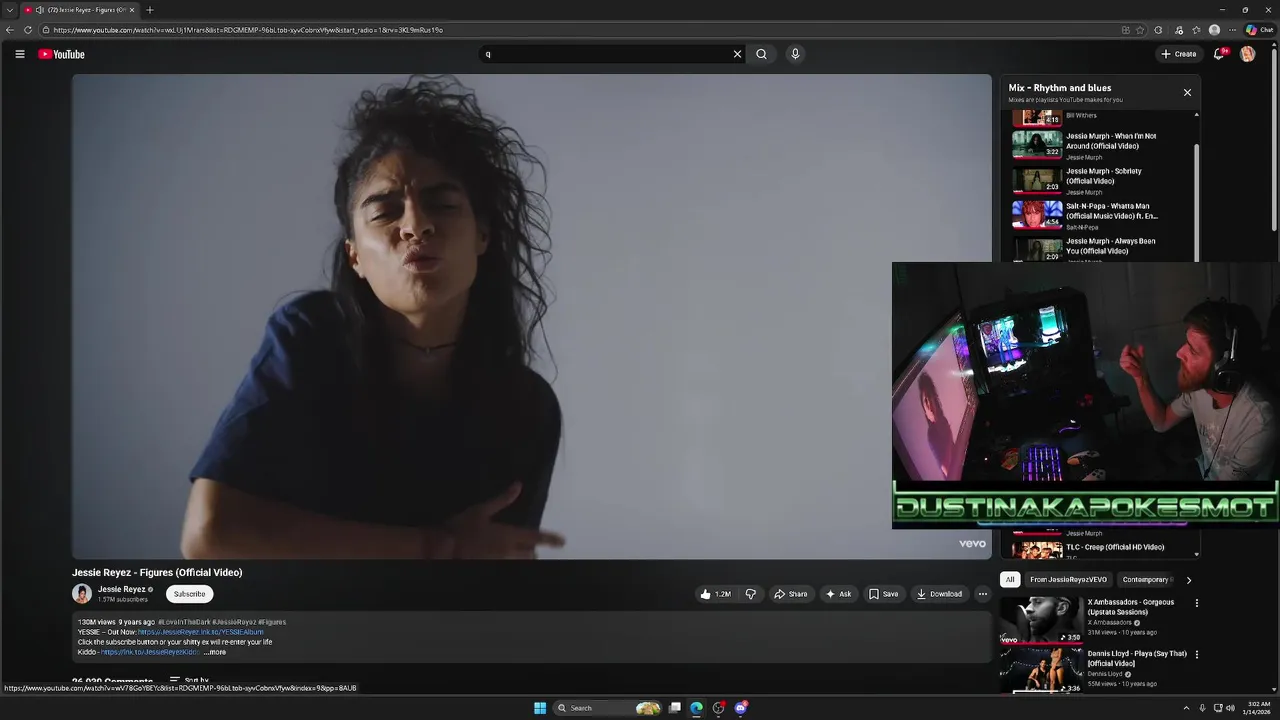Select the All filter chip
The height and width of the screenshot is (720, 1280).
[1010, 580]
